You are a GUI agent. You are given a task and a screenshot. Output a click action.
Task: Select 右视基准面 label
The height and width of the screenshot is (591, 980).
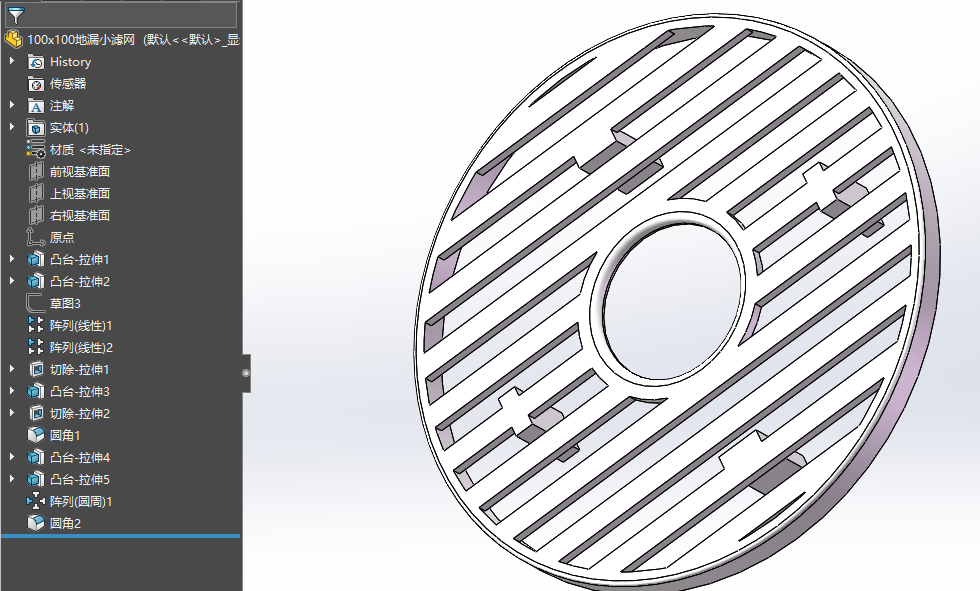coord(80,216)
